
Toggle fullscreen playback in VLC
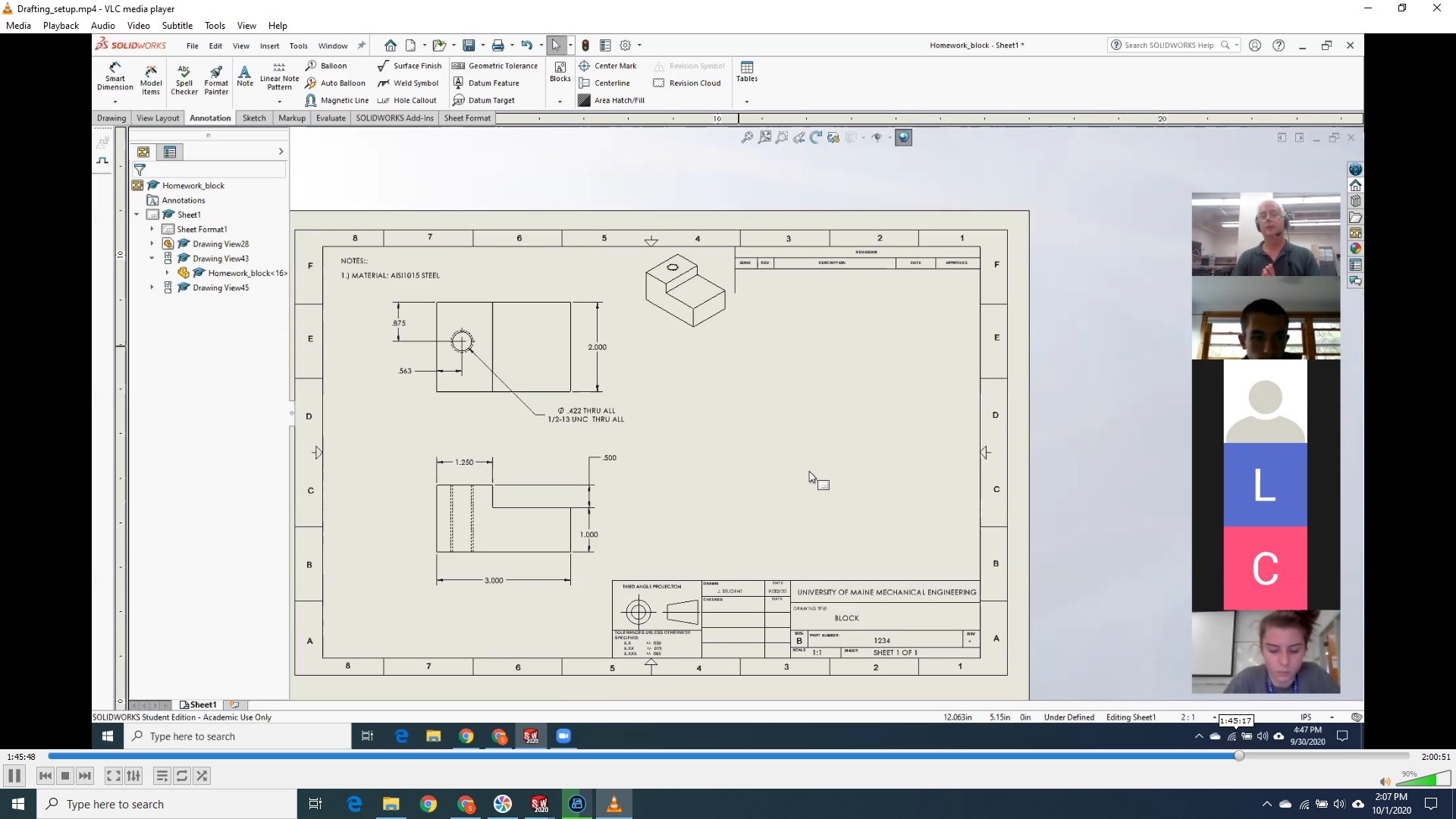pos(112,775)
